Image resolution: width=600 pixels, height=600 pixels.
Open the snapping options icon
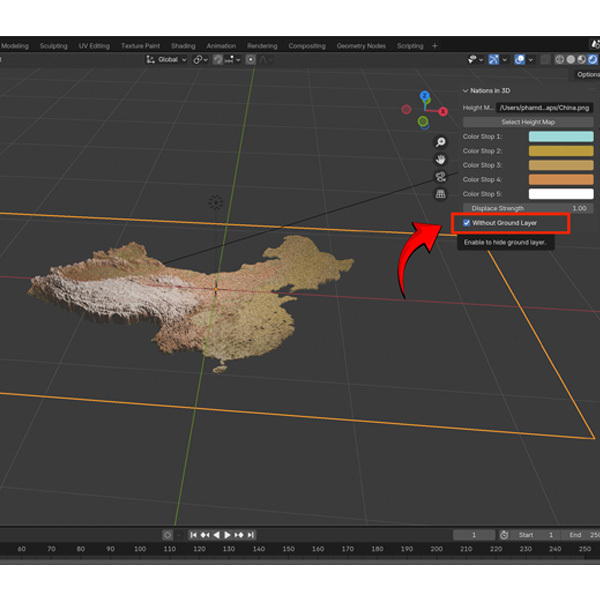tap(229, 60)
